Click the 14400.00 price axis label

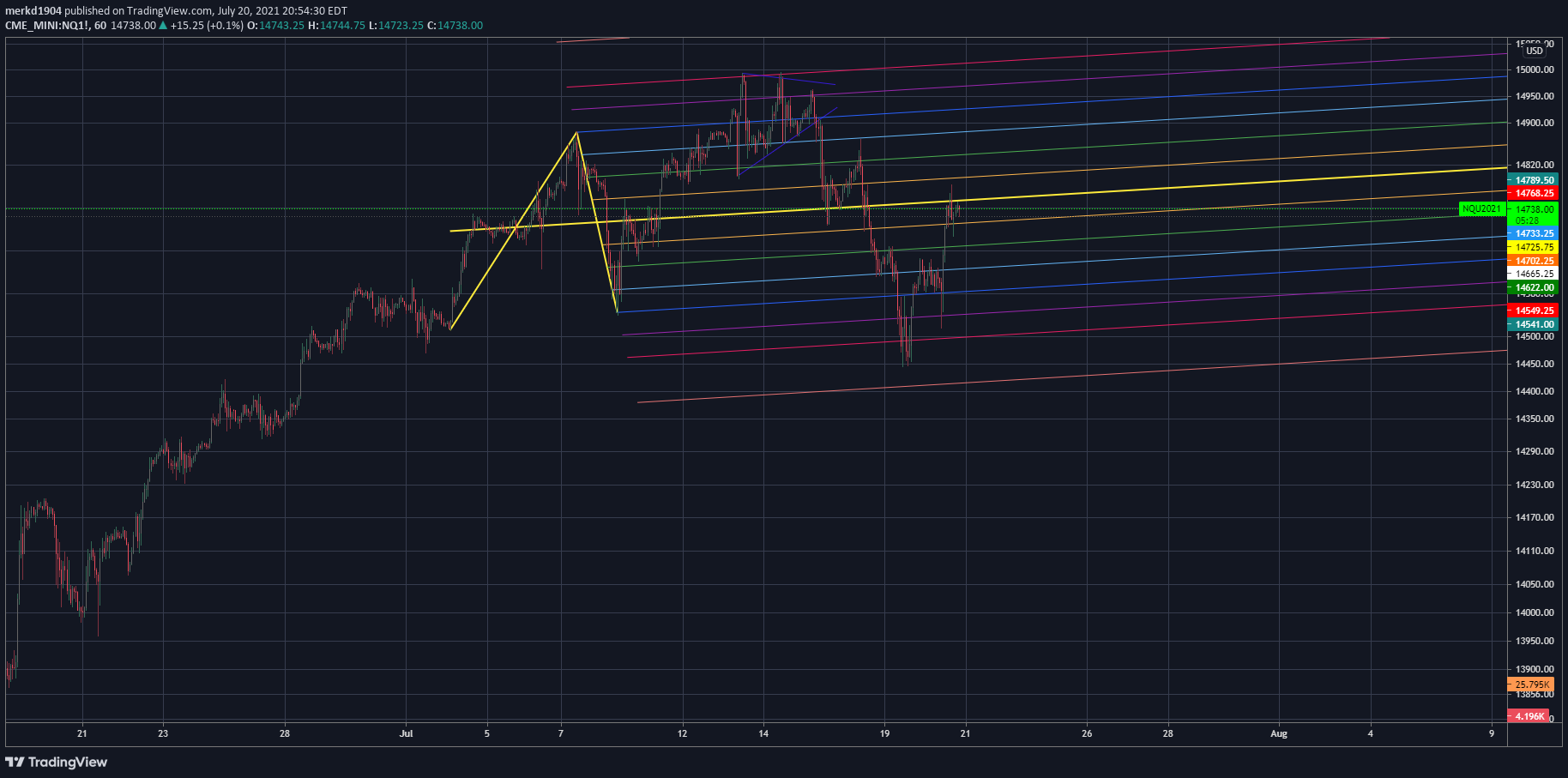(x=1535, y=391)
